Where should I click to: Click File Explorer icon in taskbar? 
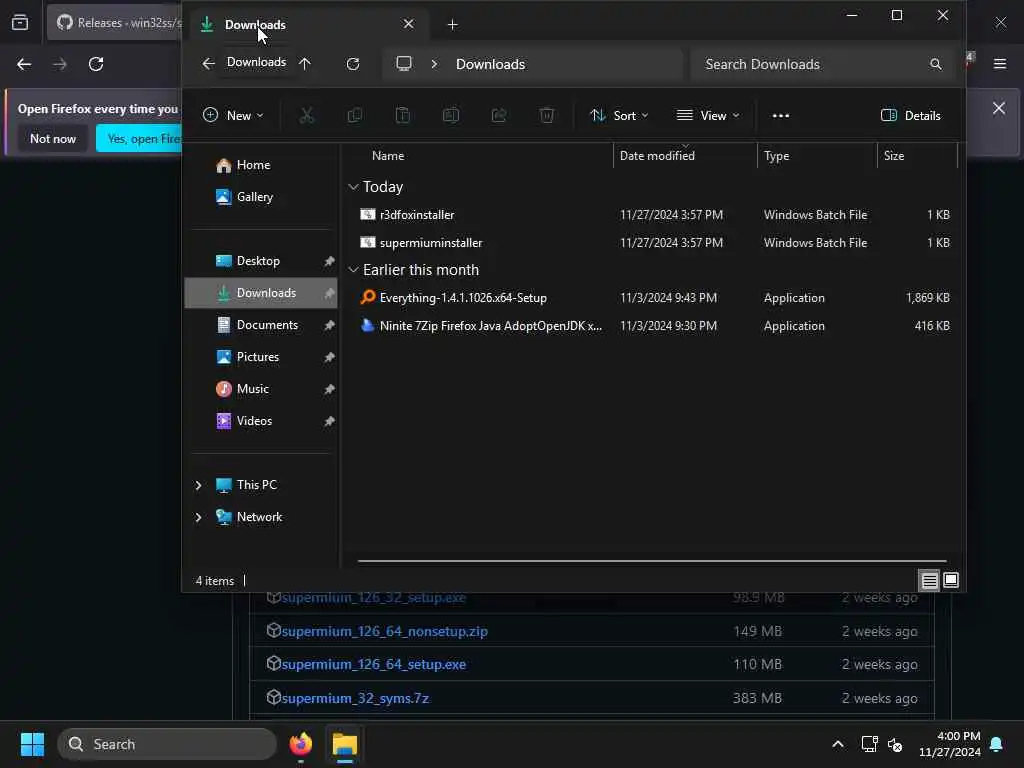click(x=344, y=744)
